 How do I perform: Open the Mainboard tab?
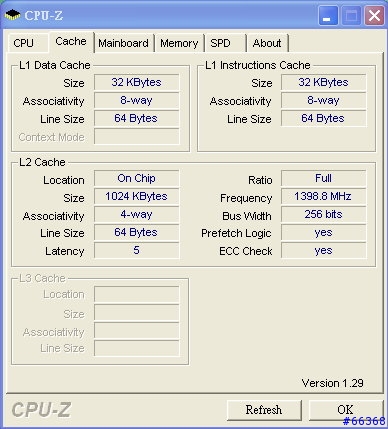pyautogui.click(x=123, y=43)
